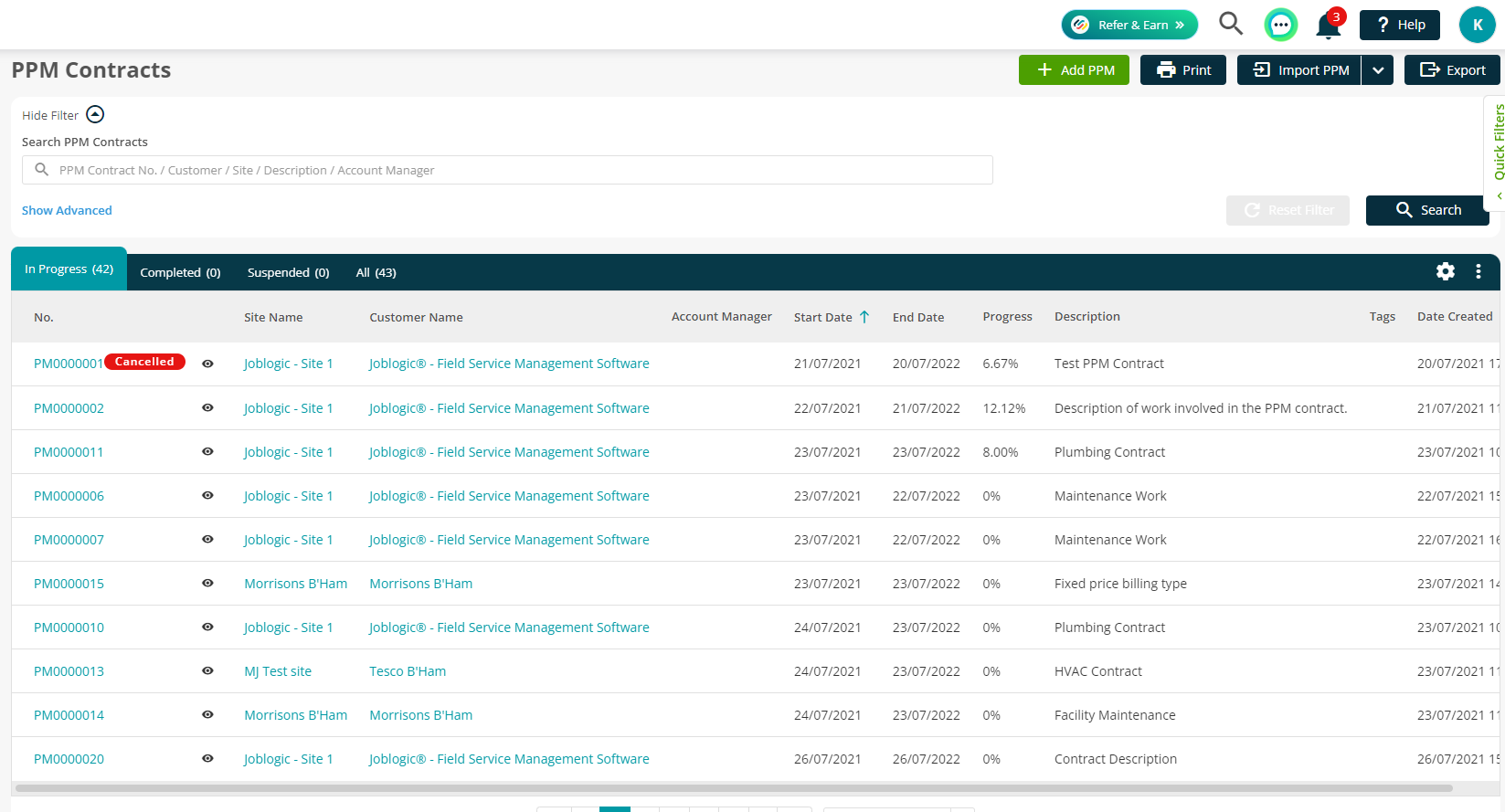Toggle the eye icon for PM0000013
The width and height of the screenshot is (1505, 812).
pyautogui.click(x=207, y=670)
